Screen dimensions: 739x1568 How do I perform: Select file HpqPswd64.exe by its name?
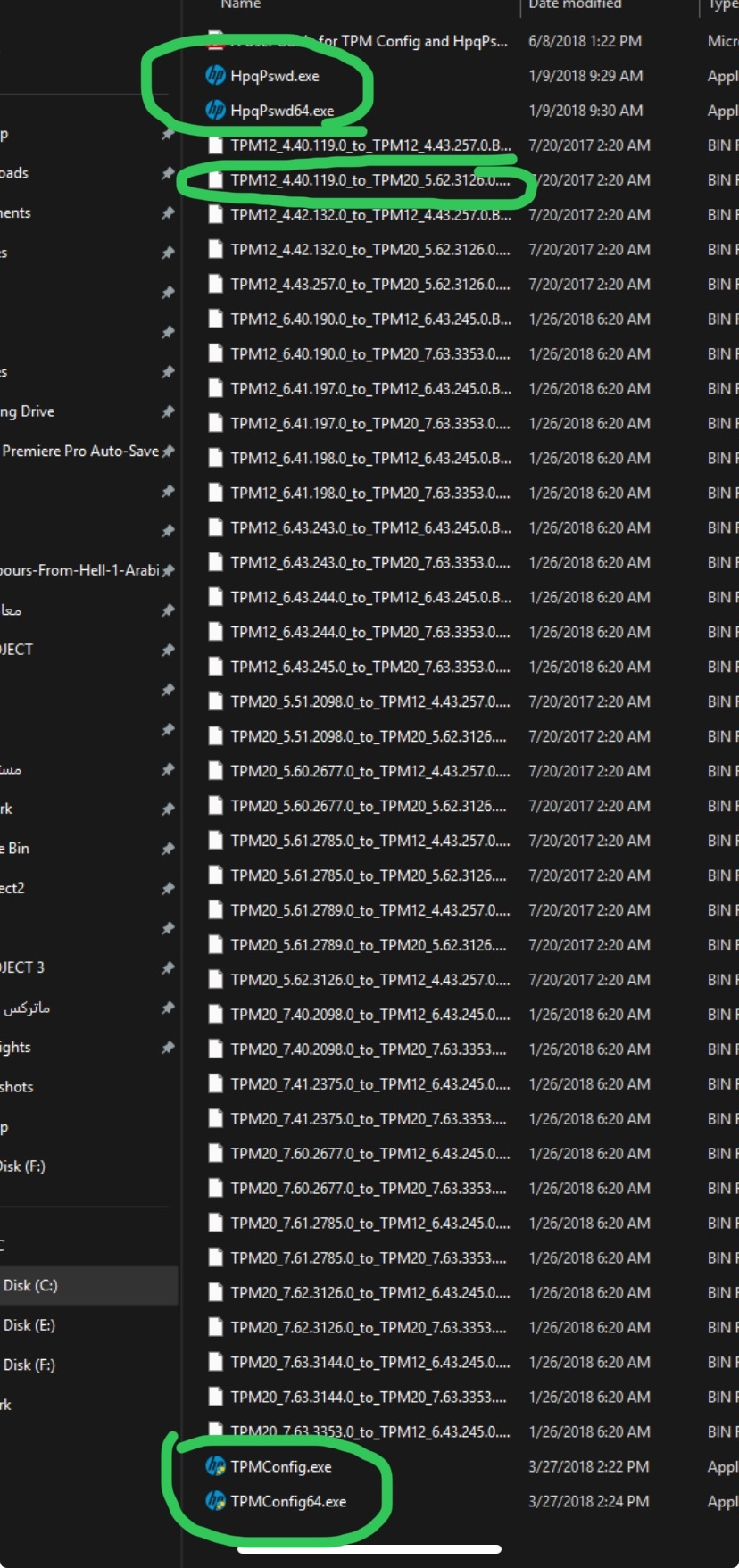pos(282,111)
